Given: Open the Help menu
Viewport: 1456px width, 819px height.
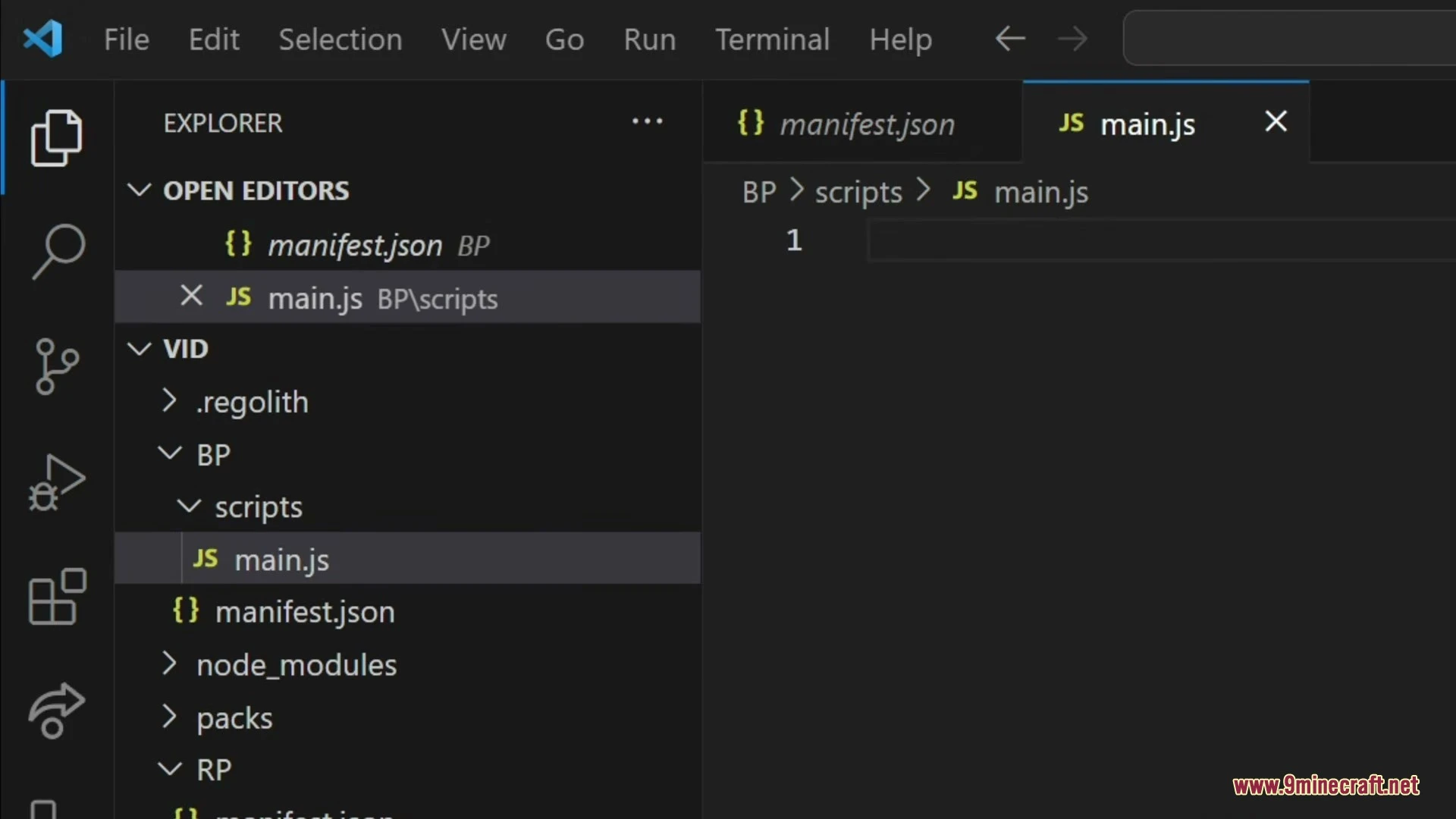Looking at the screenshot, I should (901, 39).
